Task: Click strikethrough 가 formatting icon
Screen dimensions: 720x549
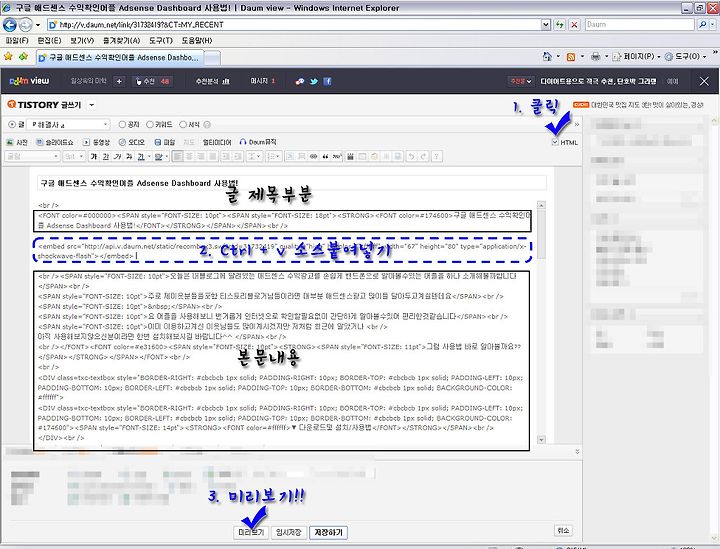Action: [x=129, y=157]
